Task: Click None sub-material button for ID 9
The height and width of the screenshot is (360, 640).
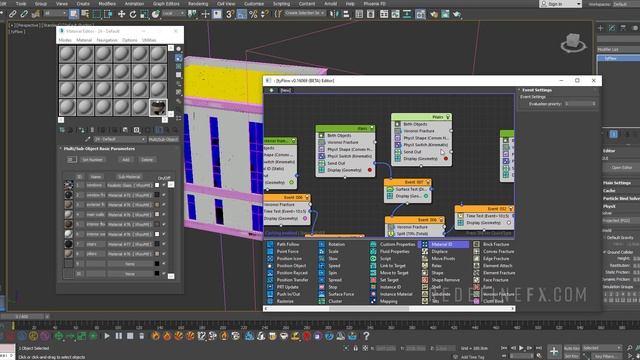Action: 130,264
